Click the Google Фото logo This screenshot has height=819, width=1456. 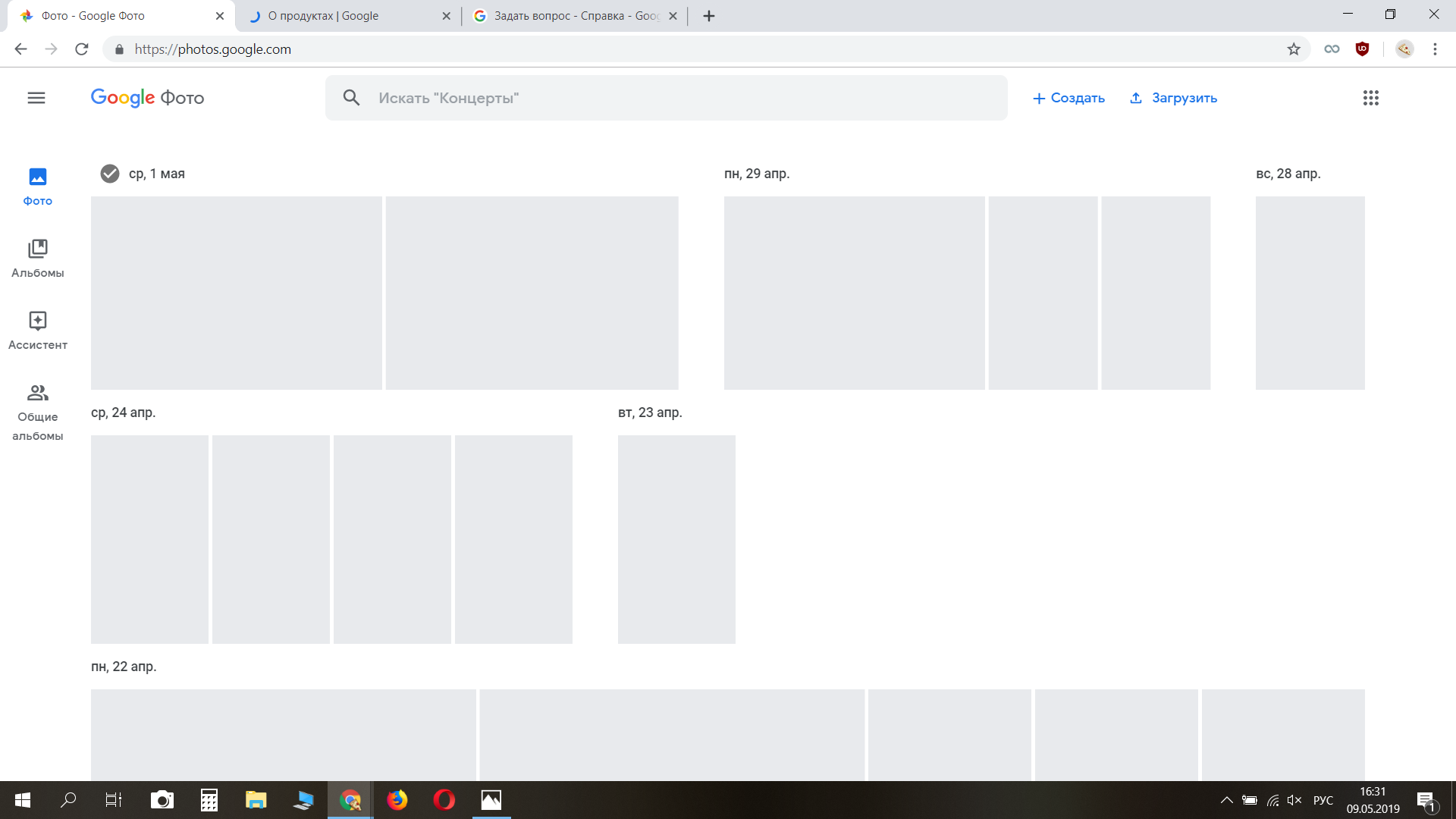point(147,98)
